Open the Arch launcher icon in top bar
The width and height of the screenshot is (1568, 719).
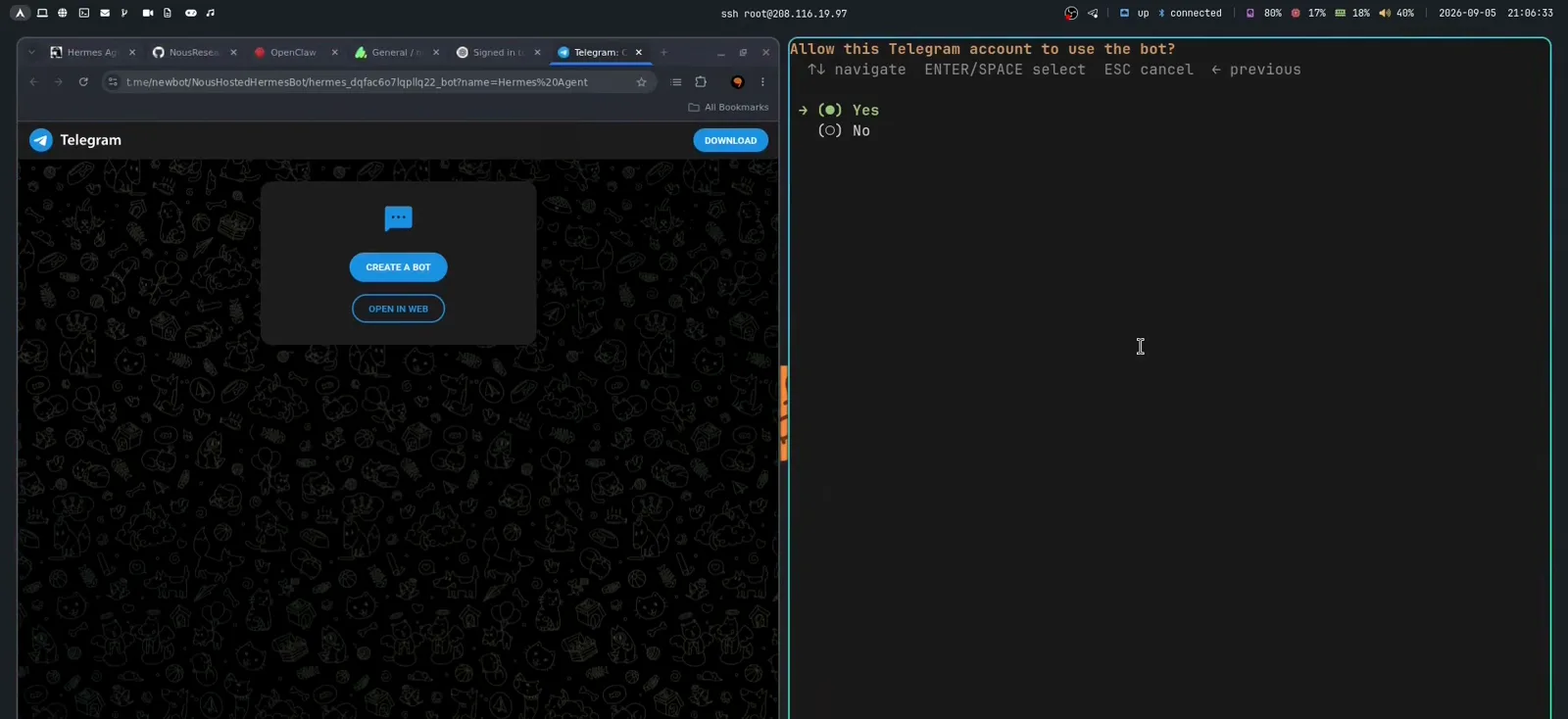point(20,13)
